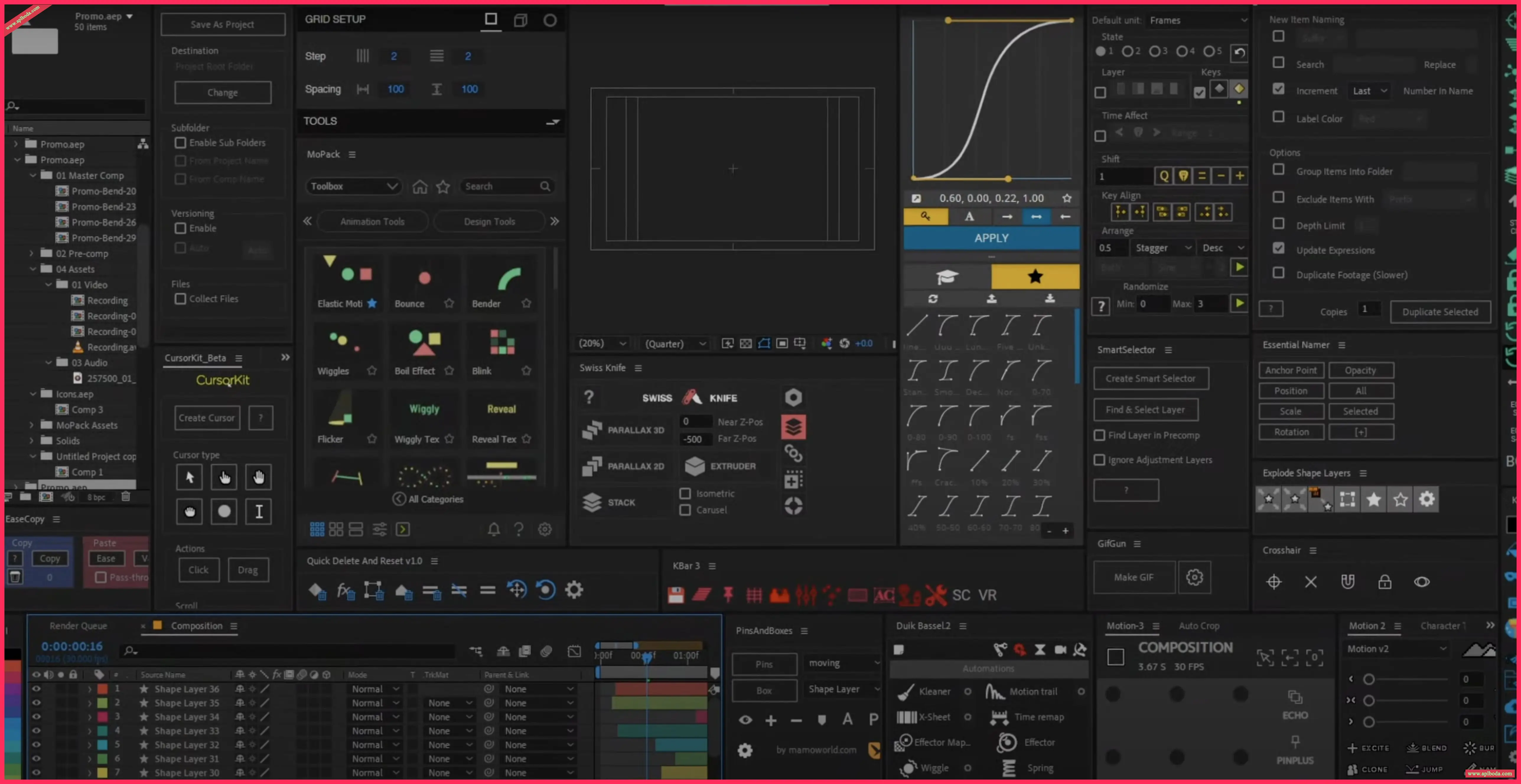
Task: Click KBar SC button
Action: pyautogui.click(x=961, y=595)
